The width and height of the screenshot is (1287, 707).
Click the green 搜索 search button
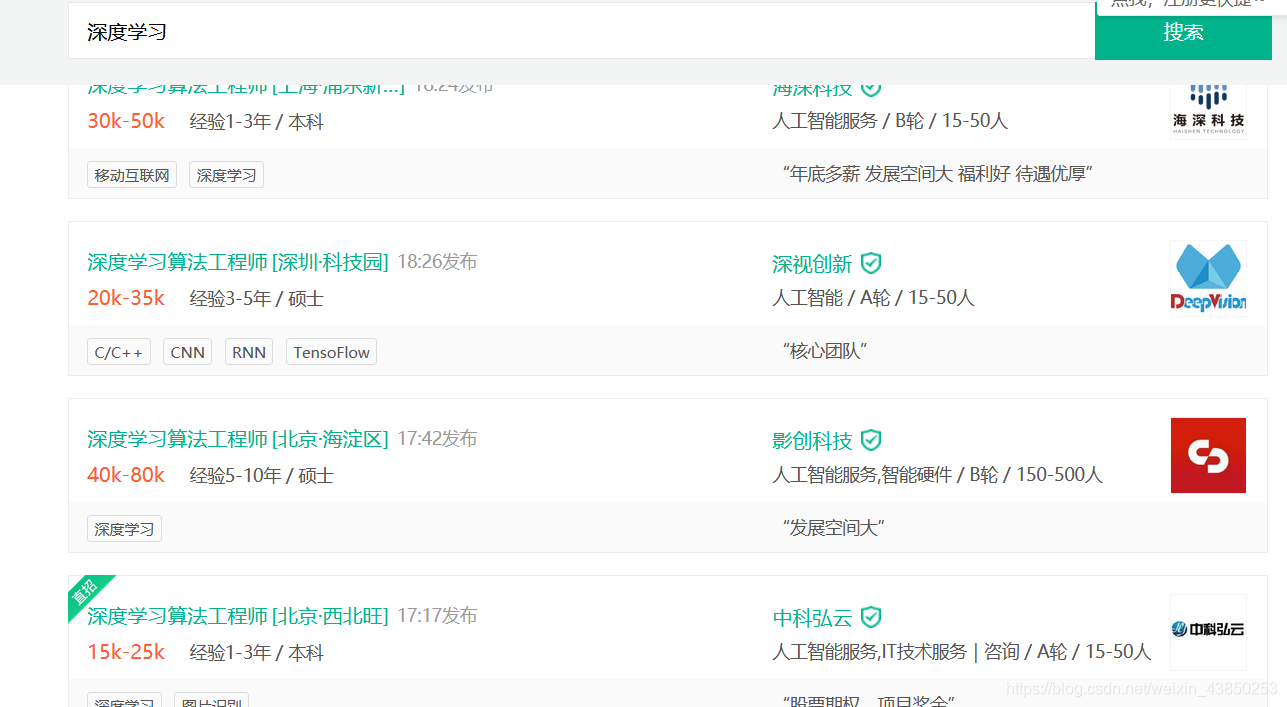pos(1183,32)
